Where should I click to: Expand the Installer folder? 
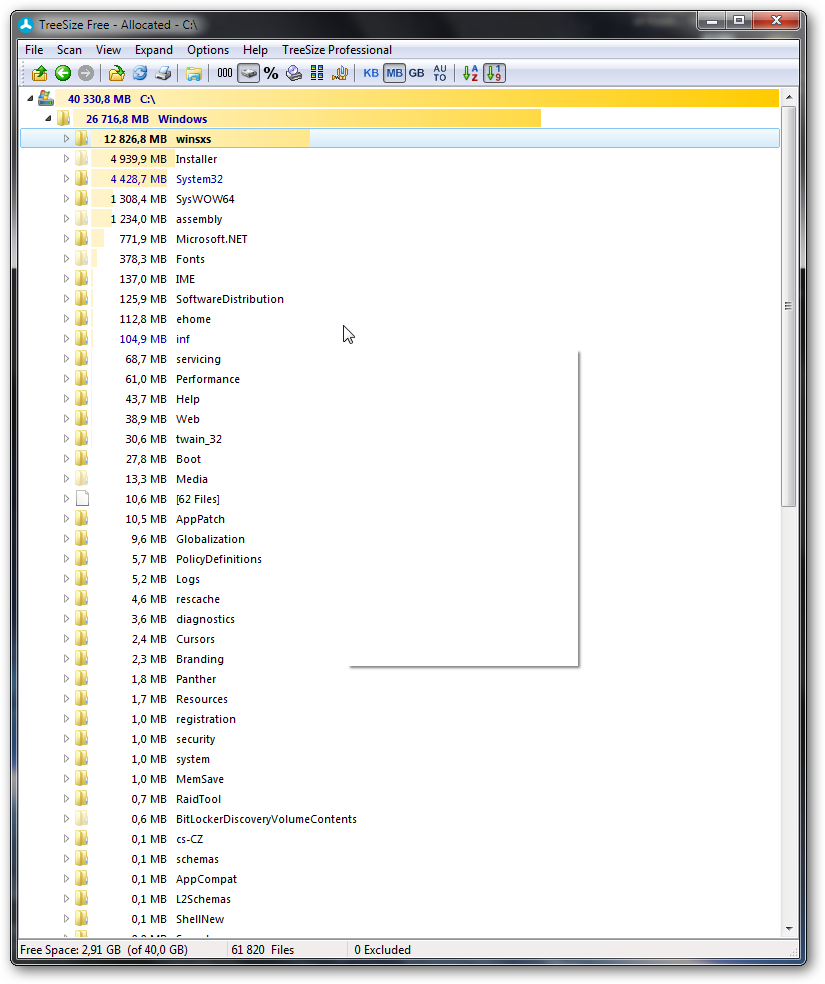coord(66,159)
